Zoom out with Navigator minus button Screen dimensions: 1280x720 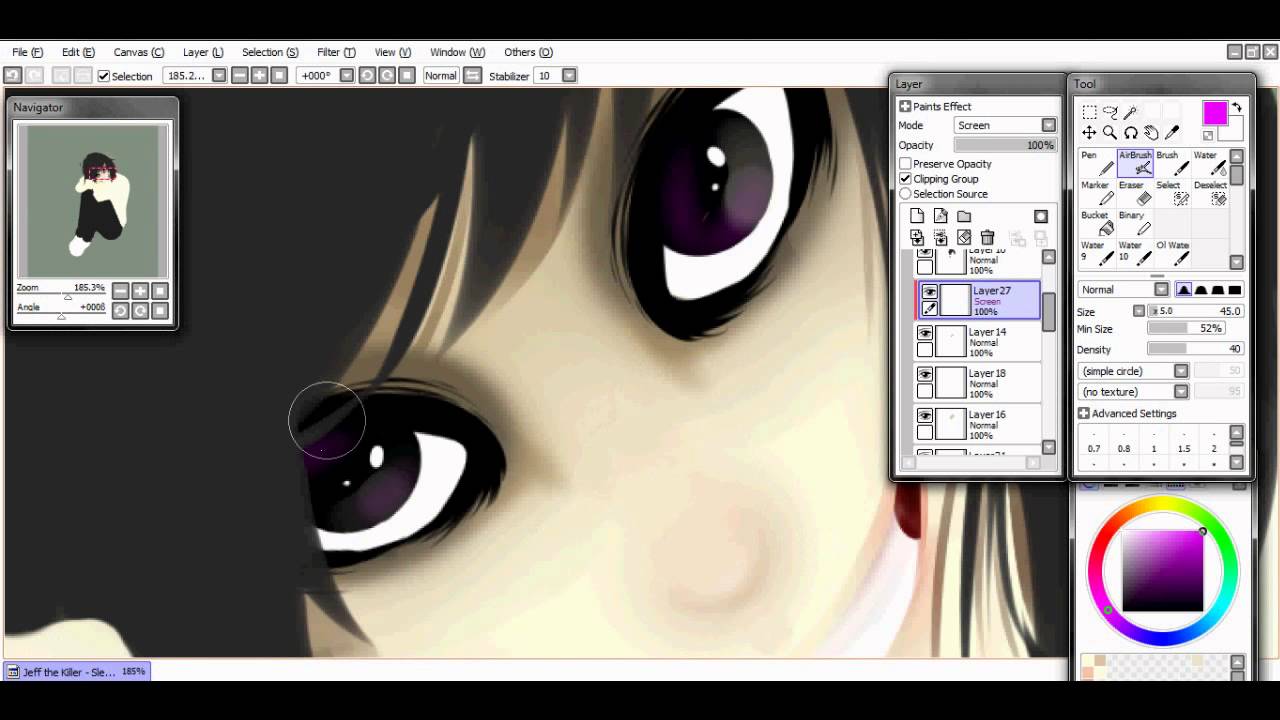click(120, 291)
